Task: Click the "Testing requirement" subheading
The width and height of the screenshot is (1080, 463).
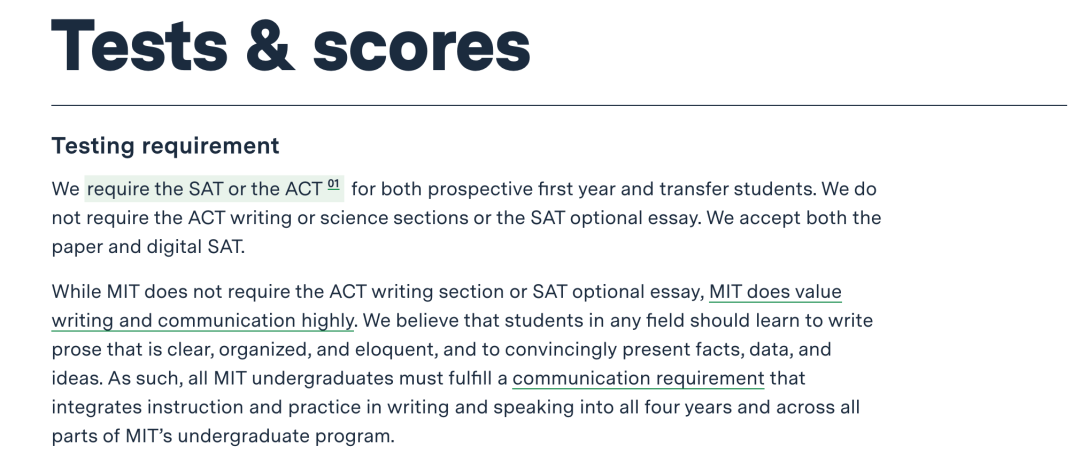Action: pyautogui.click(x=165, y=146)
